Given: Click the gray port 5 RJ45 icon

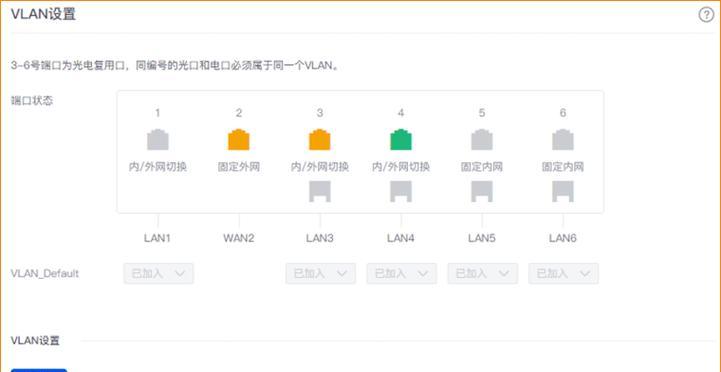Looking at the screenshot, I should click(x=482, y=140).
